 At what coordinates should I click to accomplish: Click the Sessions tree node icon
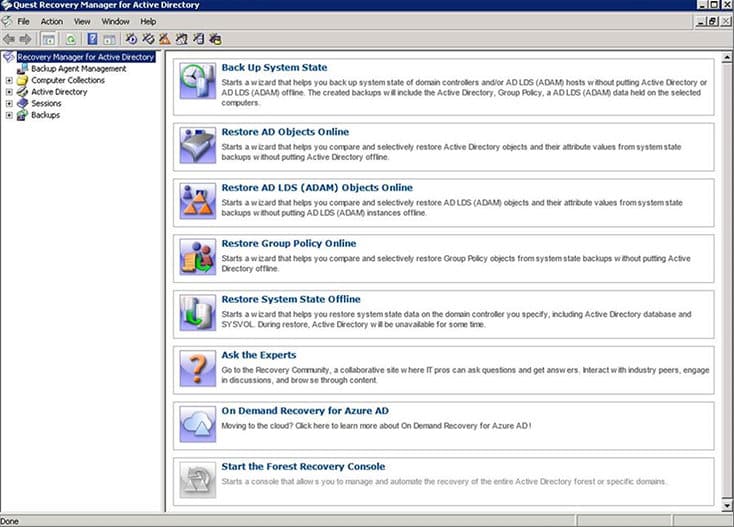(x=22, y=103)
